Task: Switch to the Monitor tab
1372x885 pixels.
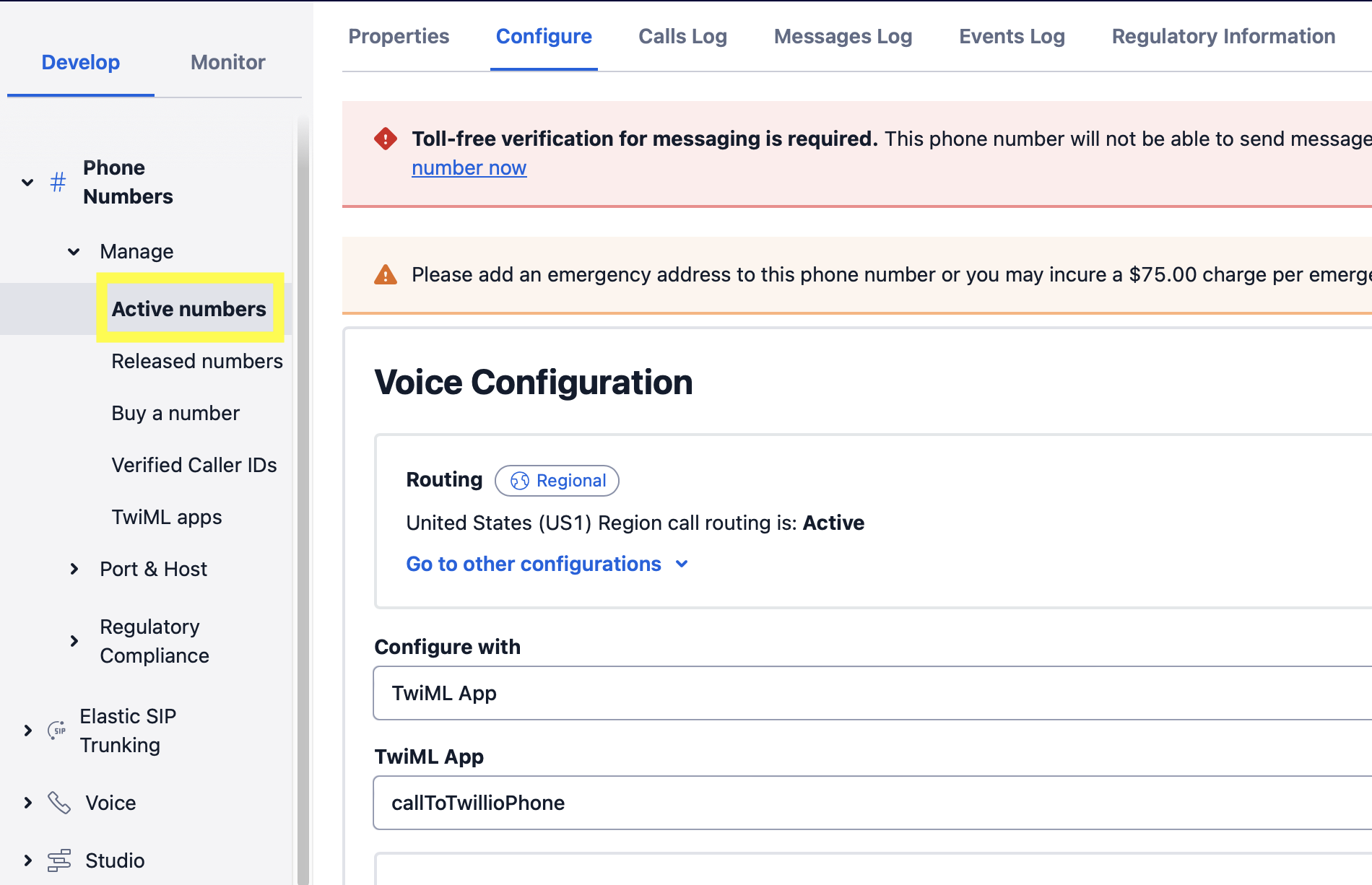Action: pyautogui.click(x=227, y=62)
